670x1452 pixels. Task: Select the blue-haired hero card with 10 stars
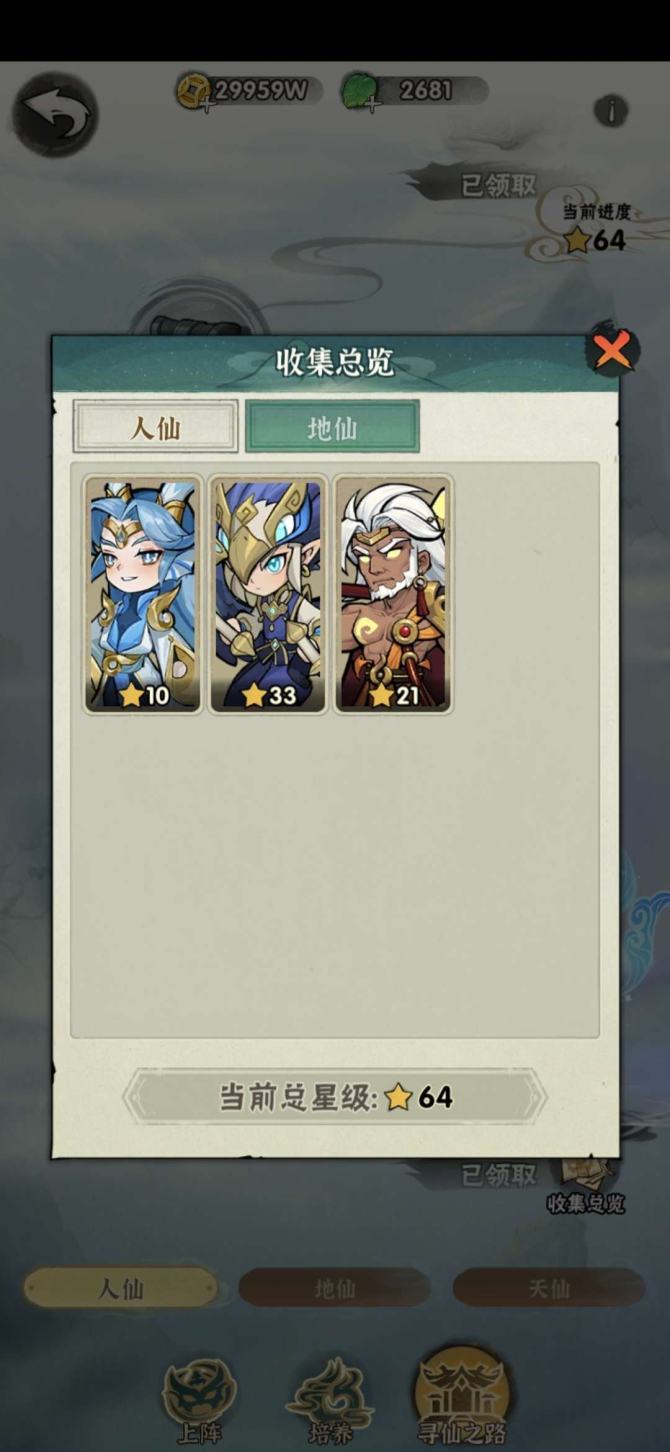click(x=143, y=594)
